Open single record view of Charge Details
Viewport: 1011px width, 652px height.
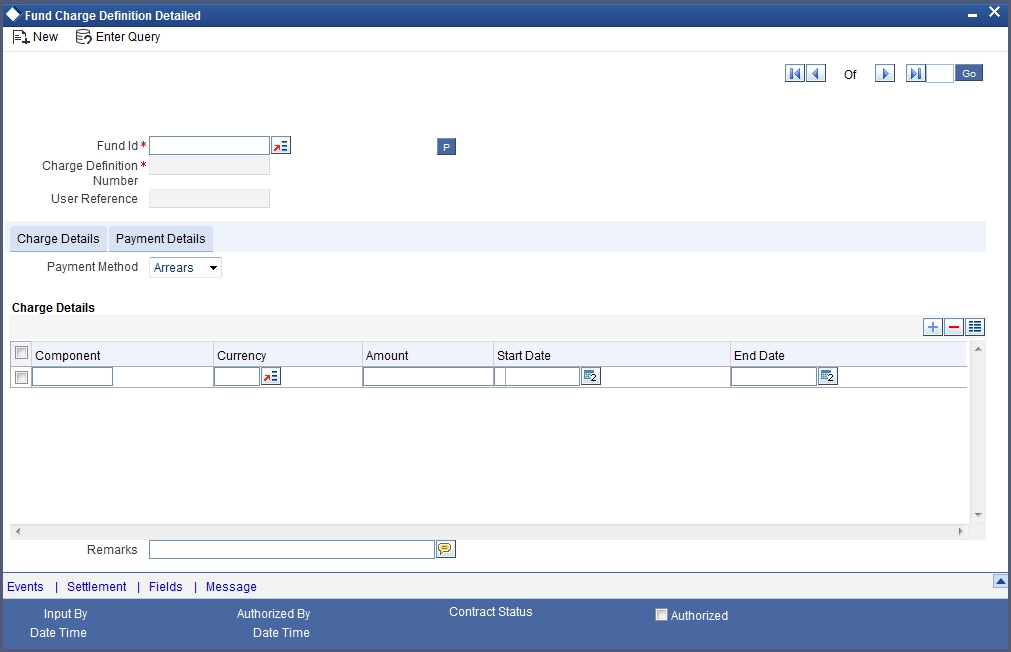coord(975,327)
